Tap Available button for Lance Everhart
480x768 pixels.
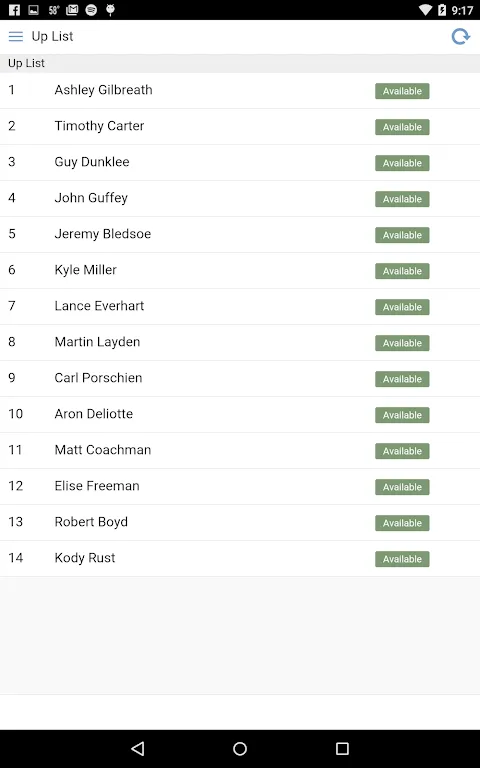tap(402, 307)
